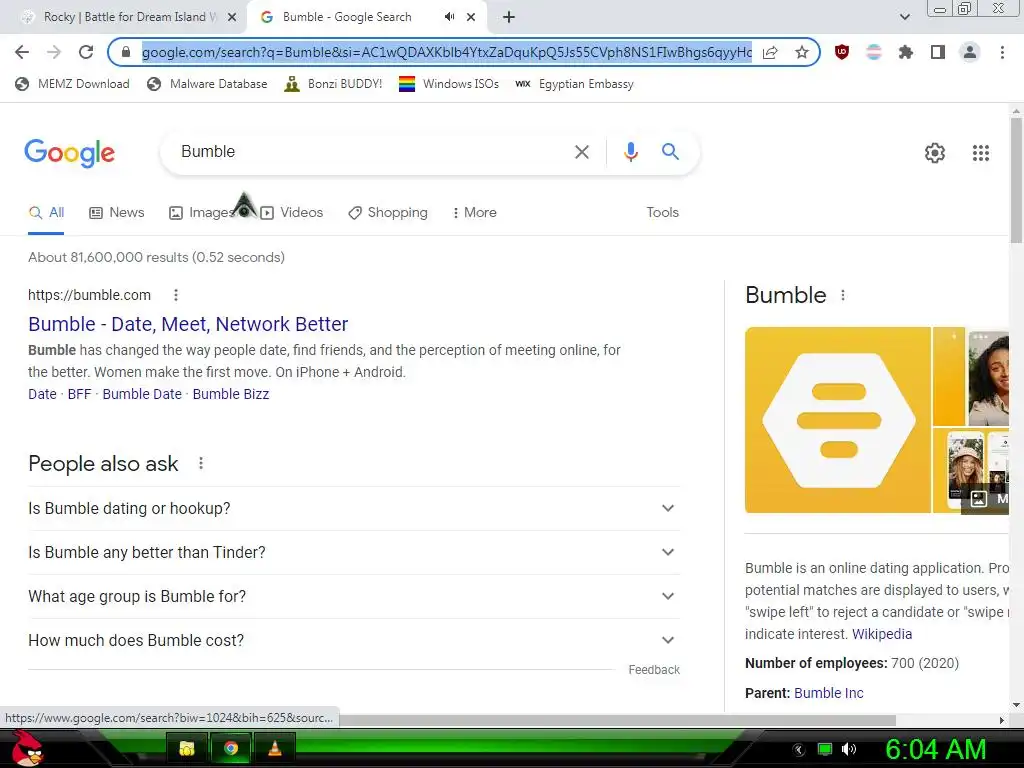The image size is (1024, 768).
Task: Submit search with magnifier icon
Action: click(x=670, y=152)
